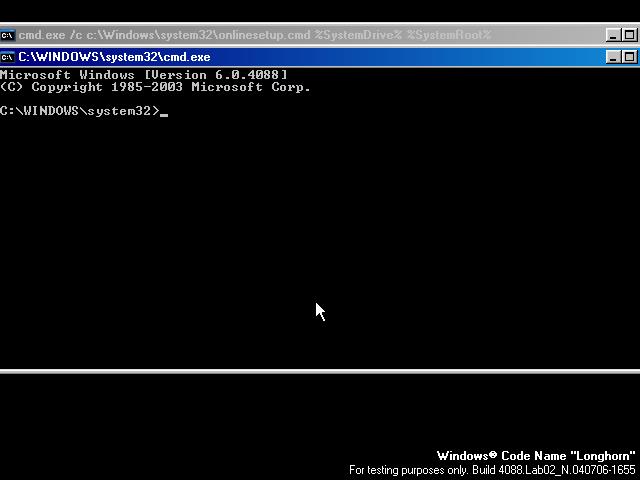Open system menu icon of onlinesetup.cmd window
The width and height of the screenshot is (640, 480).
(x=7, y=35)
